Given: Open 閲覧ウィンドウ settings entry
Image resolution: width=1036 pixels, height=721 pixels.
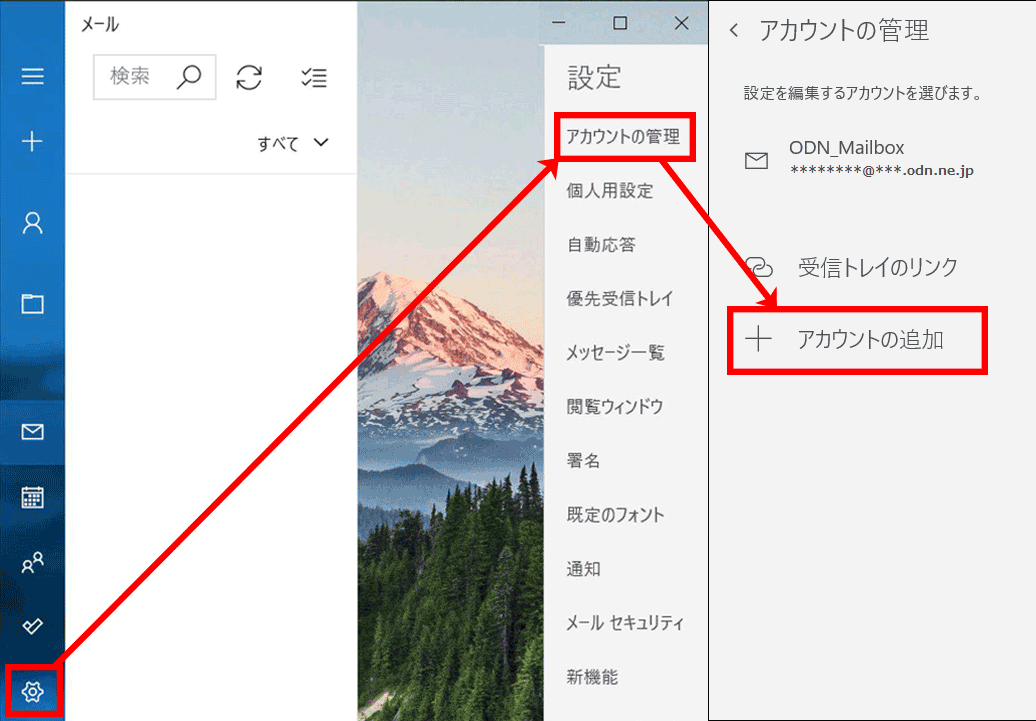Looking at the screenshot, I should click(614, 406).
